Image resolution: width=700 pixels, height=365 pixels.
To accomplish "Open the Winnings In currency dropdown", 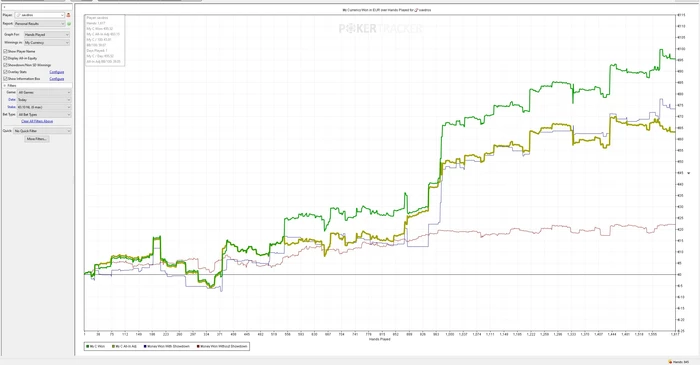I will (x=46, y=42).
